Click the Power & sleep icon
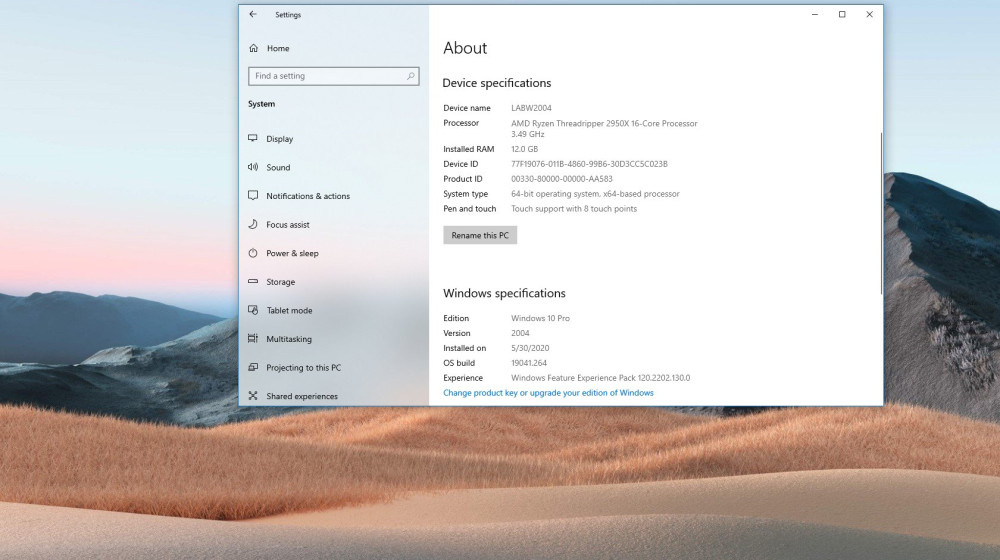The image size is (1000, 560). click(x=253, y=253)
